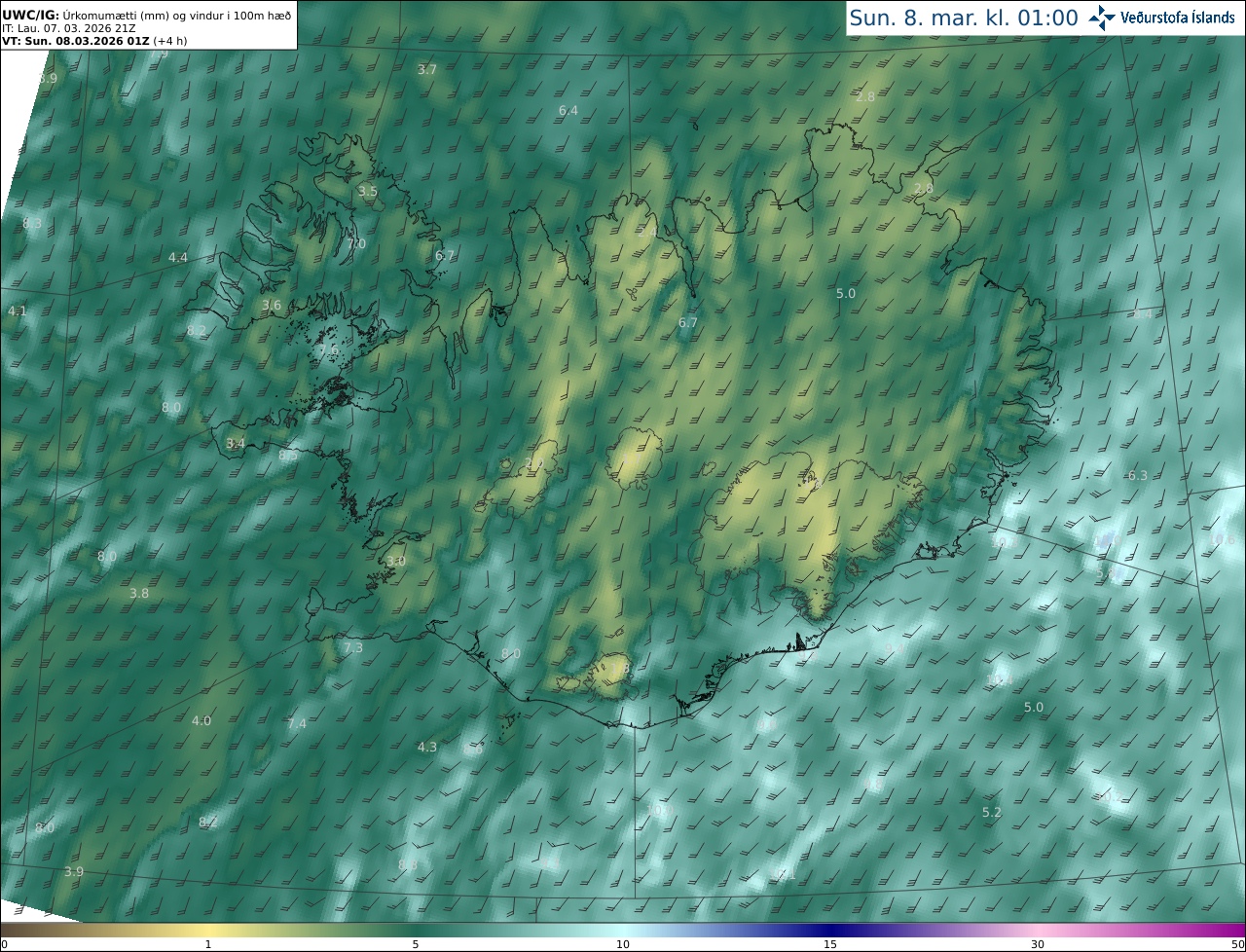Click the 7.3 value on the map
Screen dimensions: 1246x952
click(353, 647)
